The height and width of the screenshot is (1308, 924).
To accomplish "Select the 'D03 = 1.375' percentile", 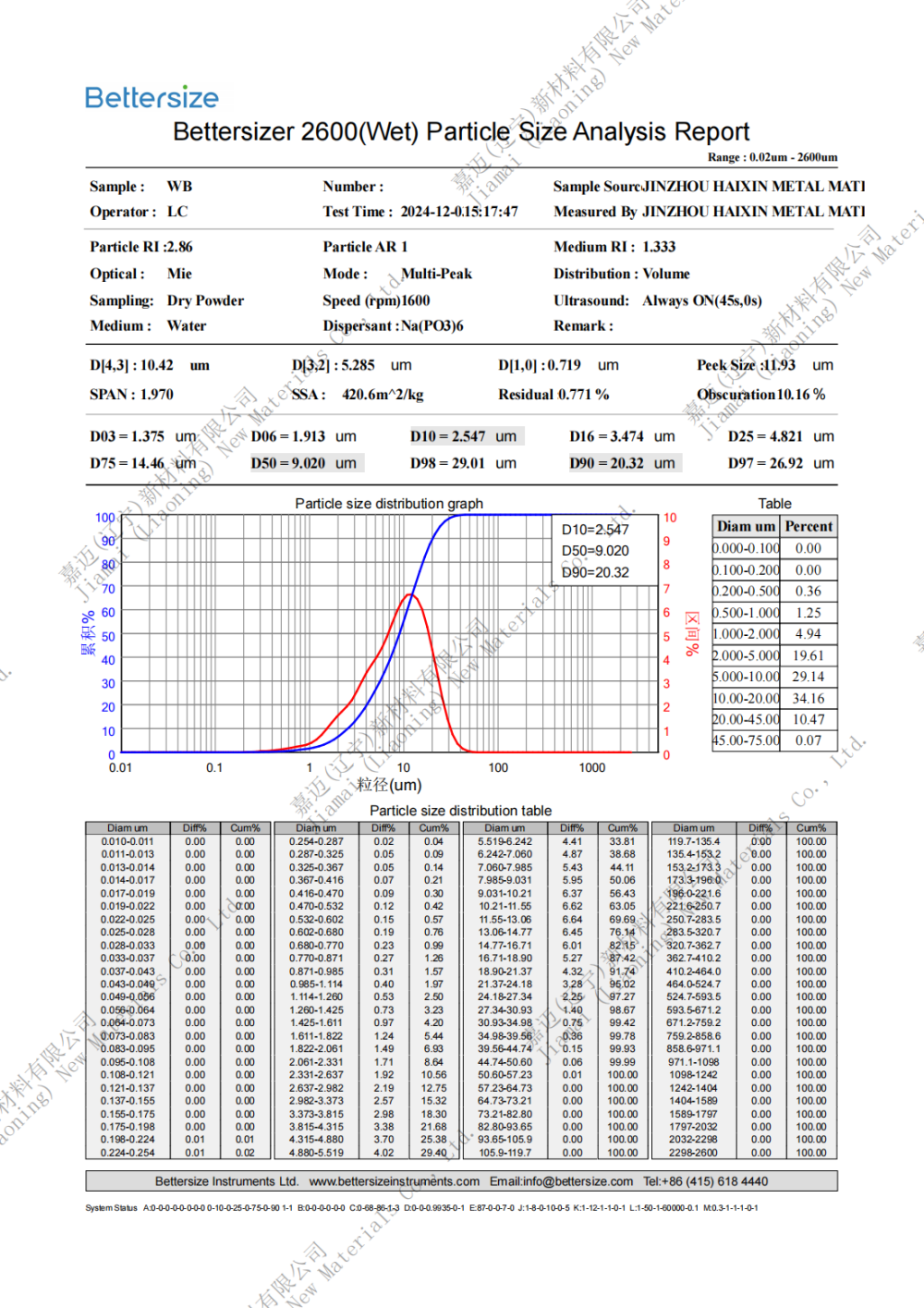I will 127,436.
